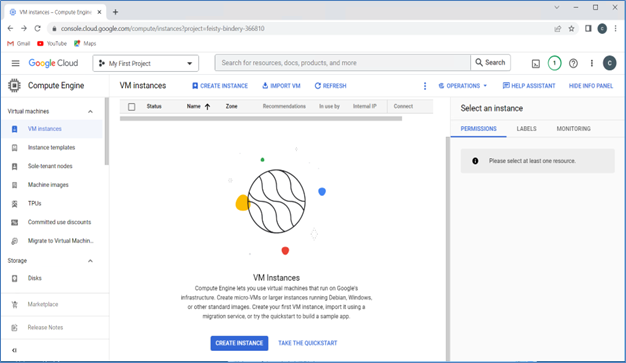
Task: Click the Compute Engine chip icon
Action: (x=14, y=85)
